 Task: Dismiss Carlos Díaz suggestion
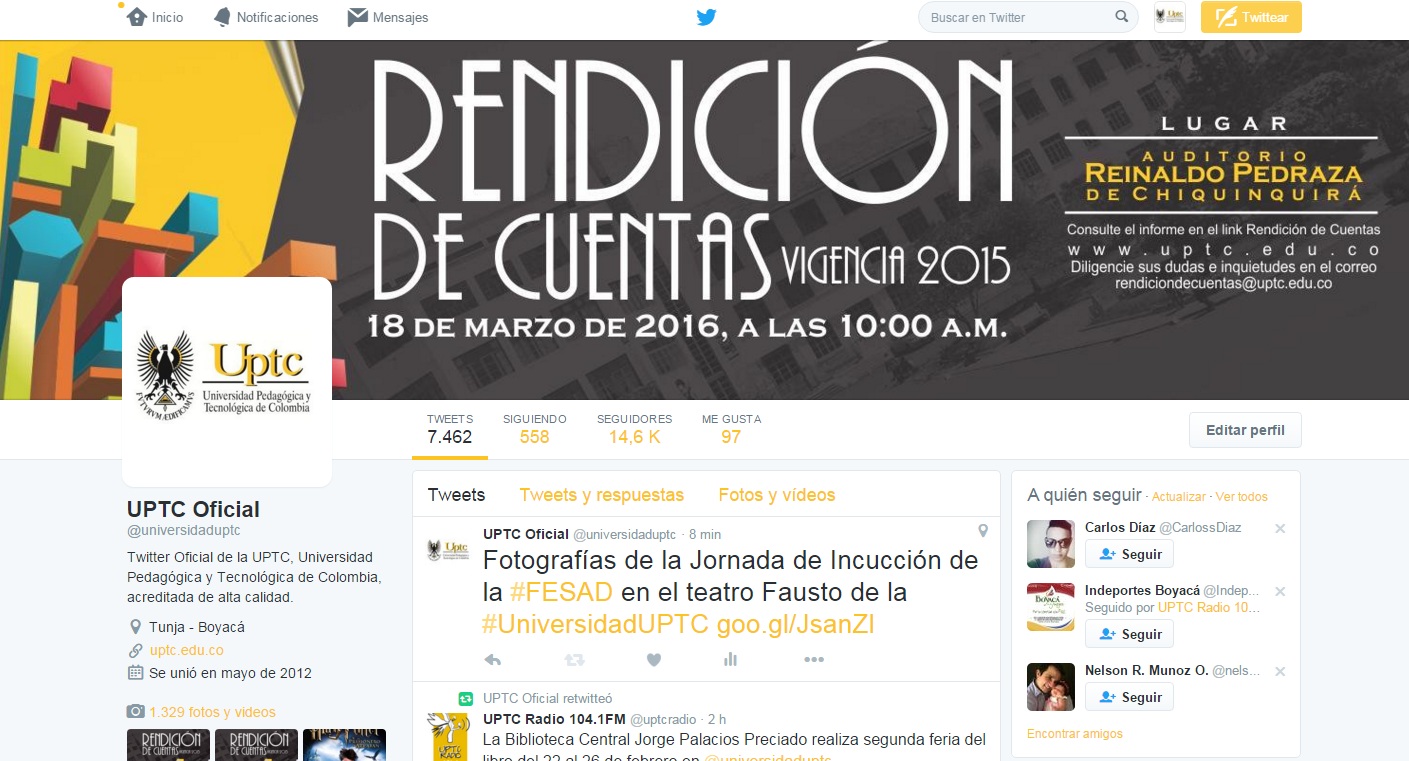pyautogui.click(x=1280, y=528)
